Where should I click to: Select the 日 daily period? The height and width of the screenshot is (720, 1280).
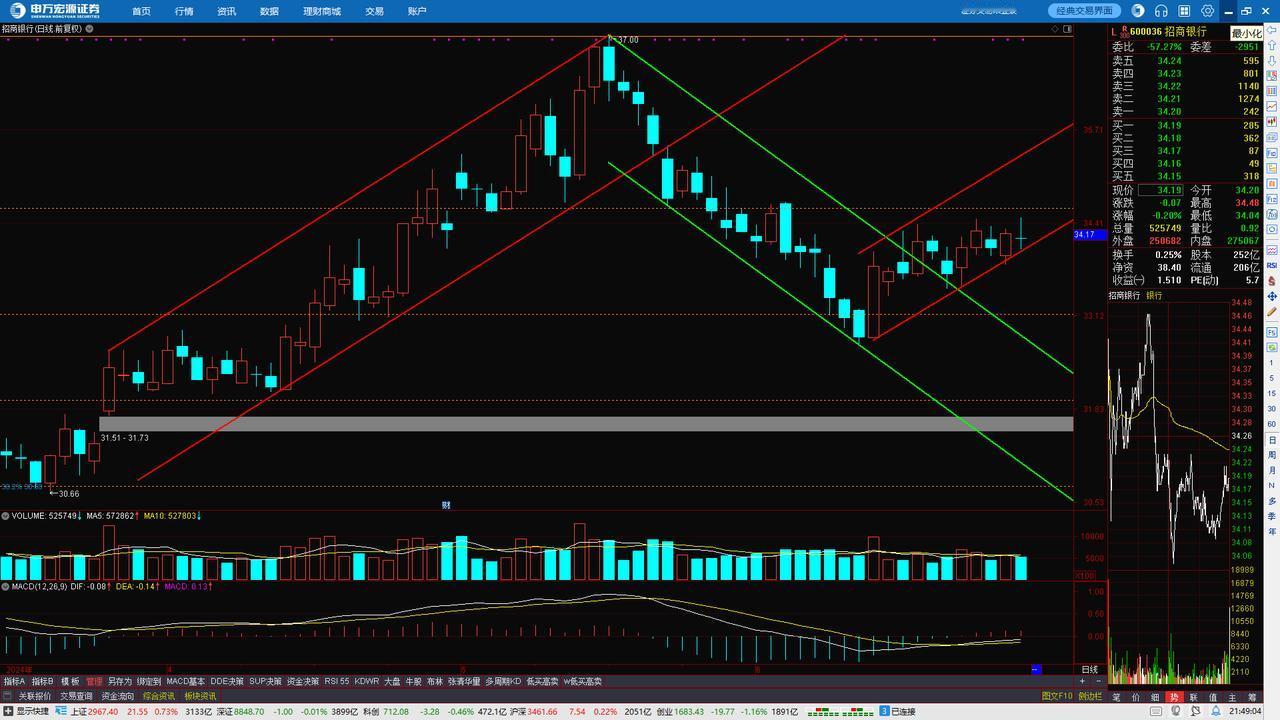(x=1272, y=441)
